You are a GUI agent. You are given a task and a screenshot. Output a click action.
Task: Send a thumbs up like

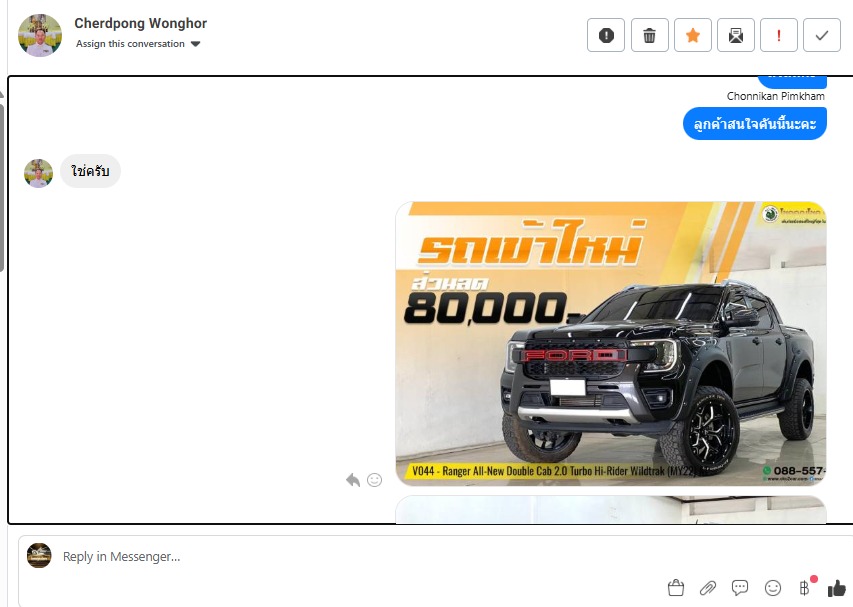(837, 587)
